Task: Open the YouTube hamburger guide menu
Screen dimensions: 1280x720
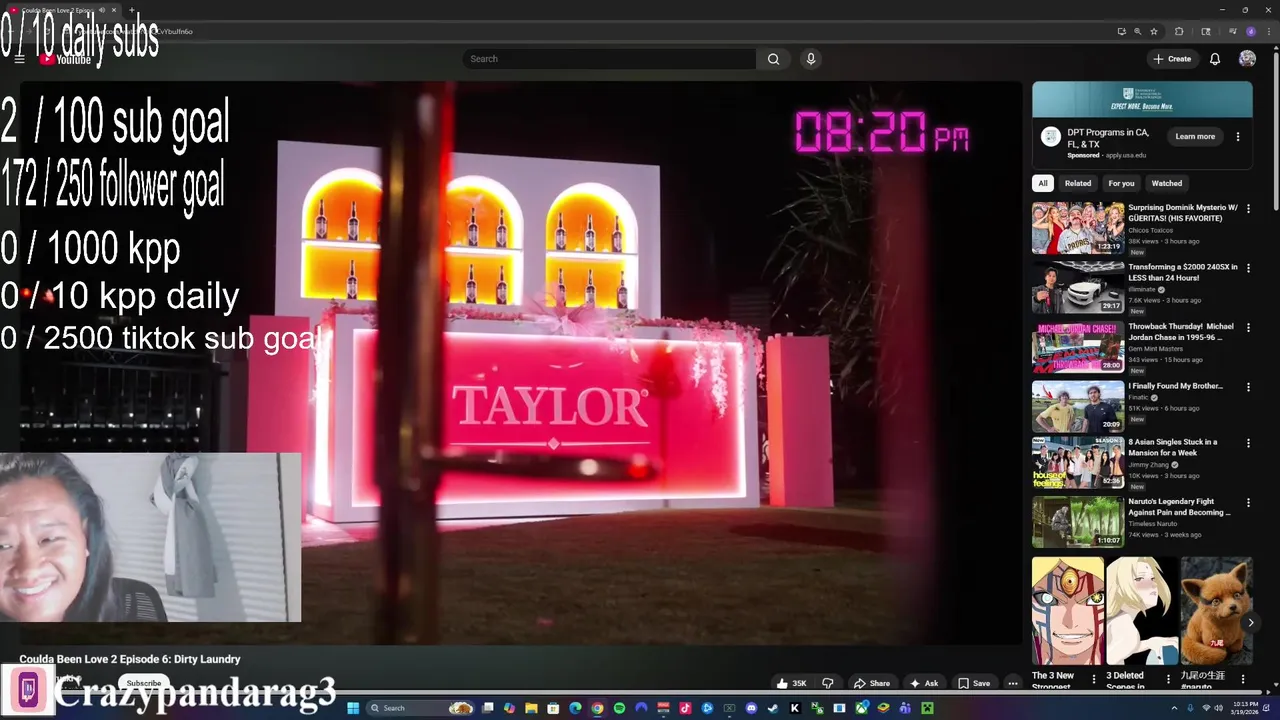Action: click(x=19, y=59)
